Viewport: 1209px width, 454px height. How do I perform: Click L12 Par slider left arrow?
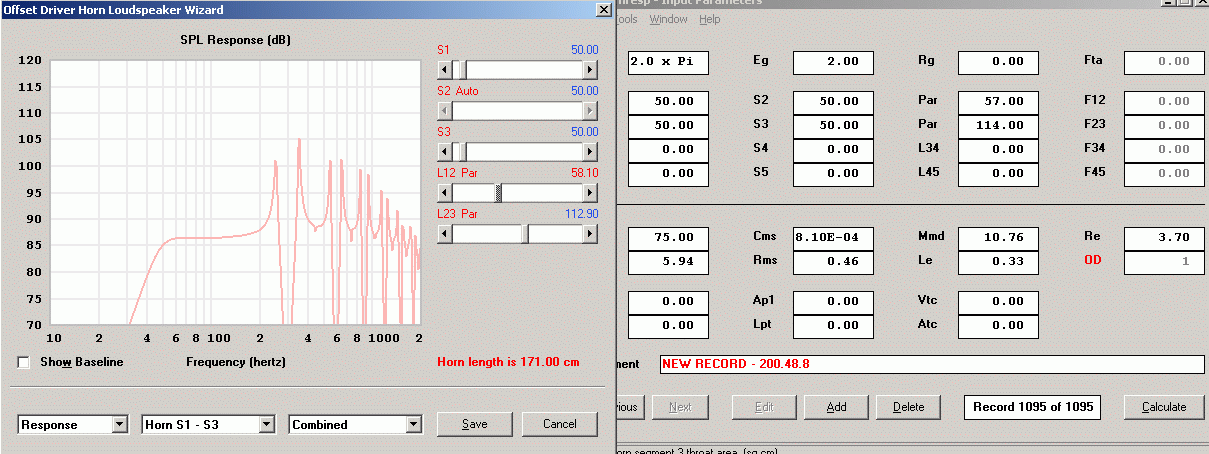445,193
